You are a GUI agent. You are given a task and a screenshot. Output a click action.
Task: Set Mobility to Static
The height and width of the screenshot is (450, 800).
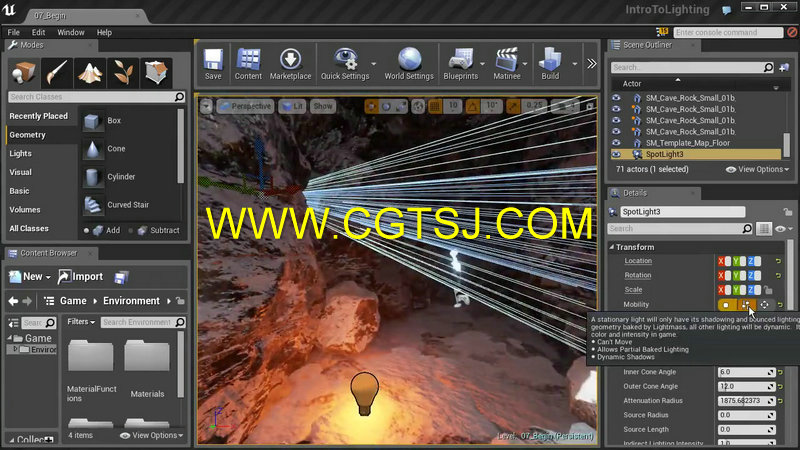pyautogui.click(x=726, y=305)
